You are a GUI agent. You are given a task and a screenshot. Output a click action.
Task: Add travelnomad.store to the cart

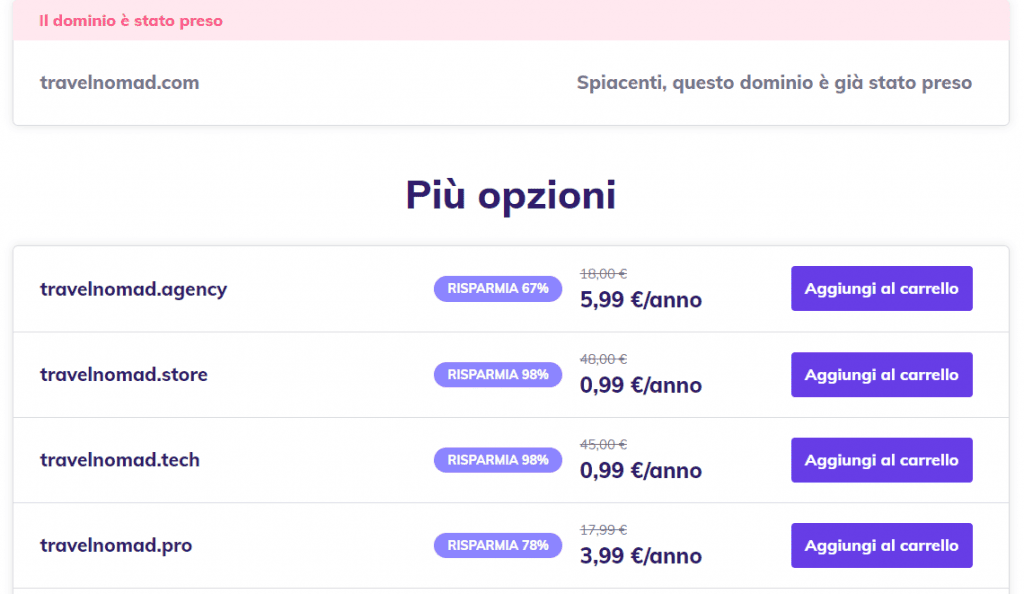click(881, 375)
